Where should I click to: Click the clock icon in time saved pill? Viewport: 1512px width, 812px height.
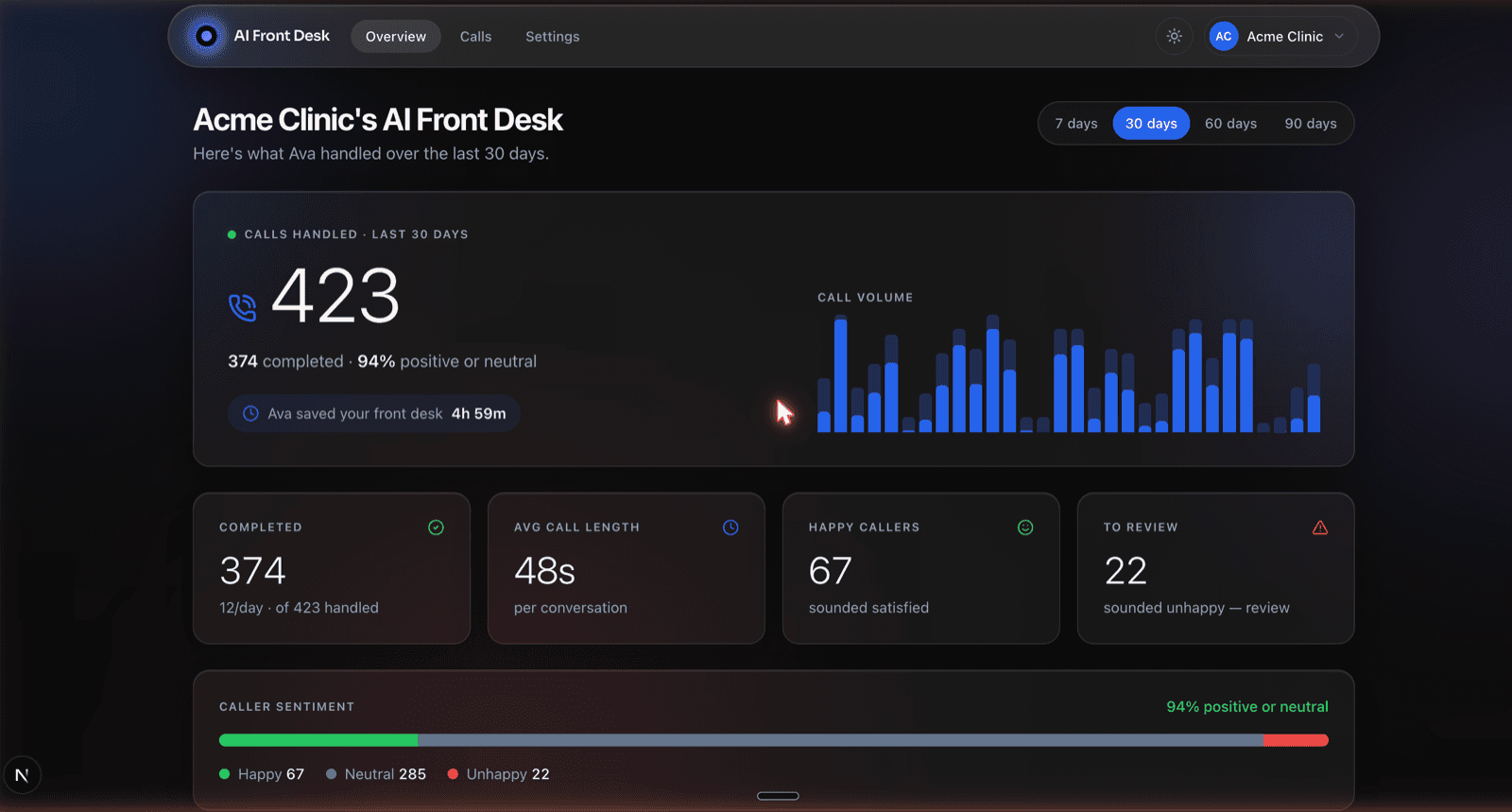pyautogui.click(x=250, y=413)
